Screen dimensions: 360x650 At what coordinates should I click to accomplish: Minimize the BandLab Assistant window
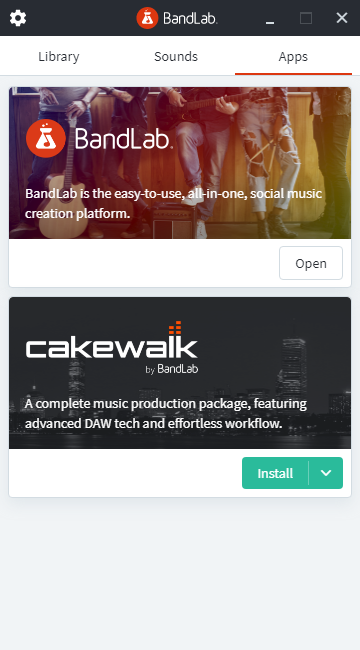point(270,18)
